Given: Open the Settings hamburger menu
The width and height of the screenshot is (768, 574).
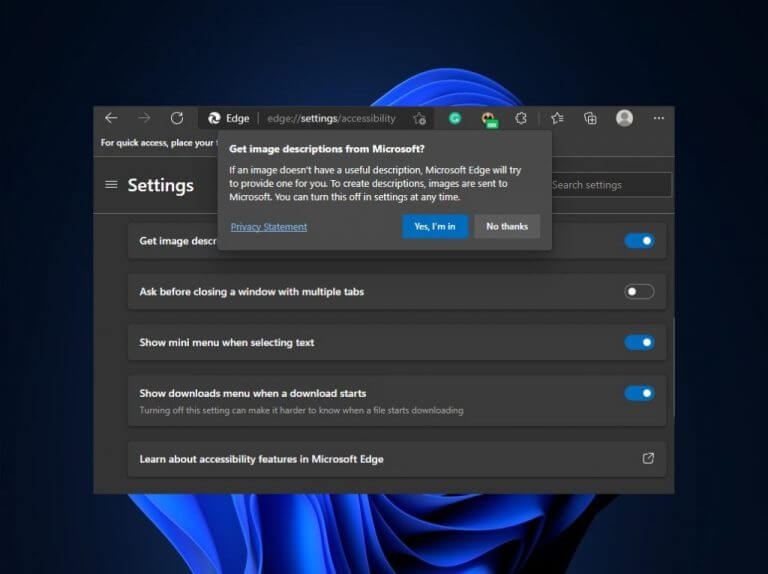Looking at the screenshot, I should (111, 185).
